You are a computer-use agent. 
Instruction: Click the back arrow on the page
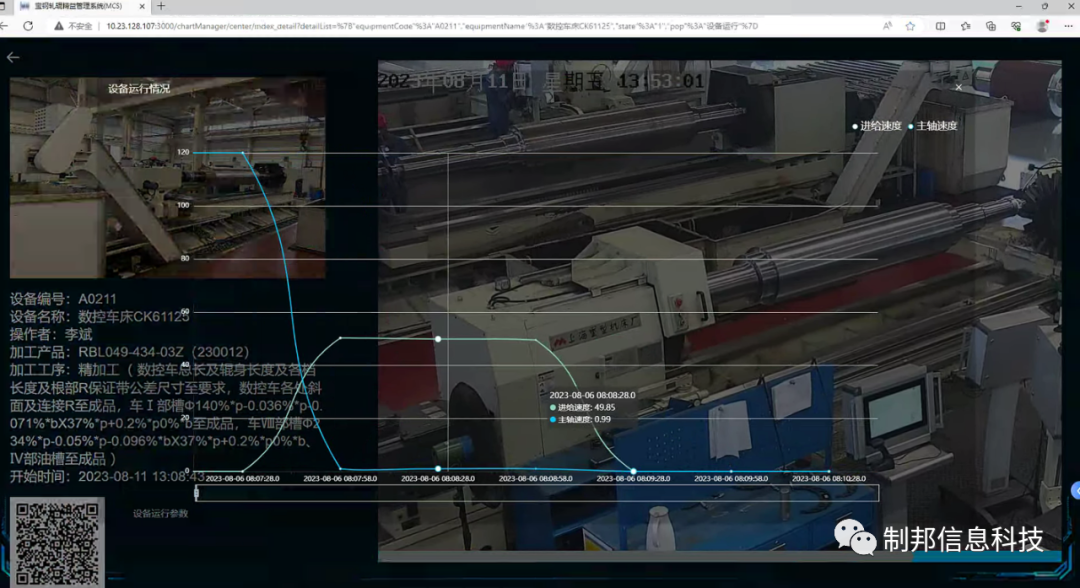pyautogui.click(x=13, y=57)
